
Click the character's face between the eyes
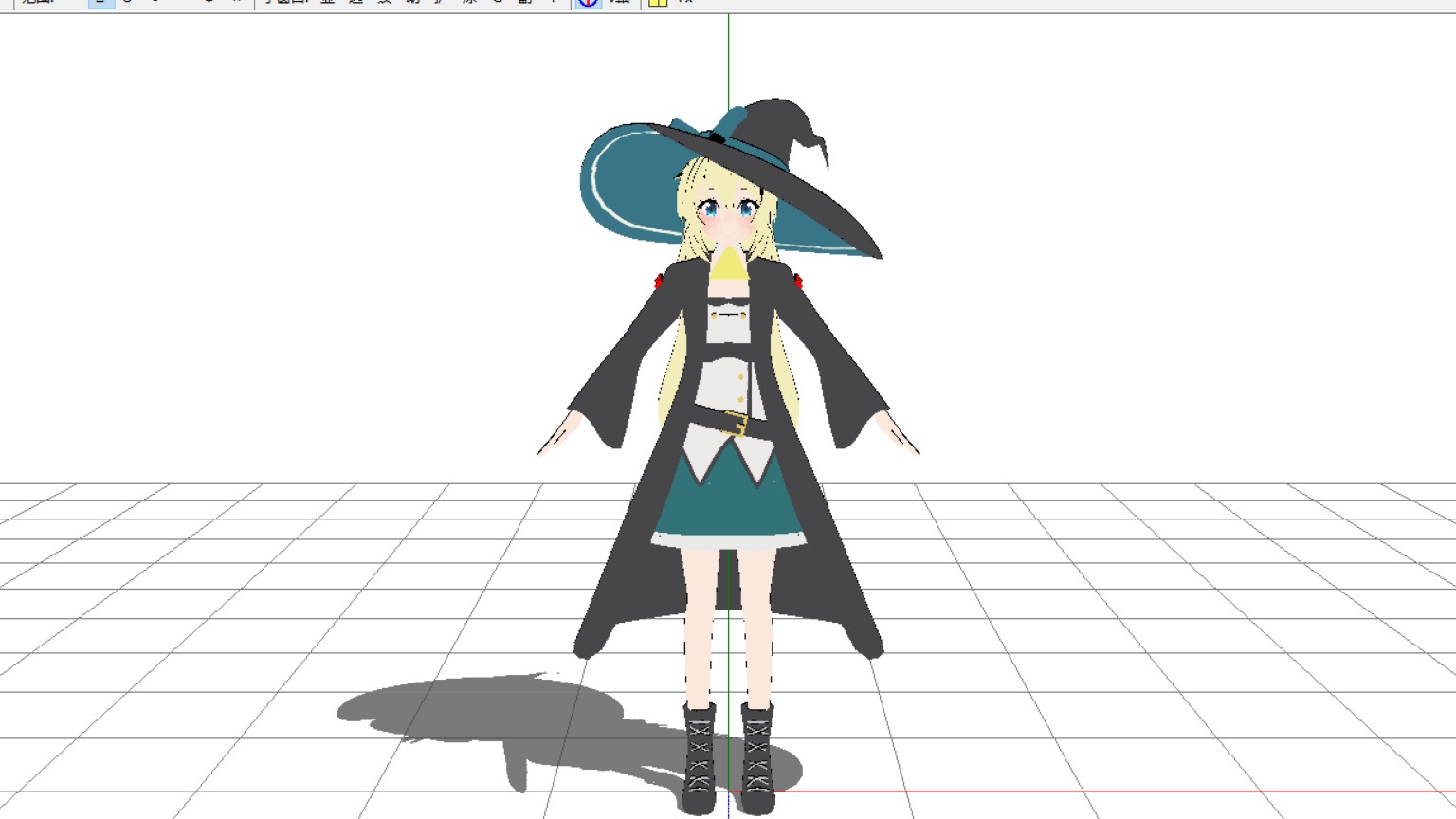click(727, 210)
